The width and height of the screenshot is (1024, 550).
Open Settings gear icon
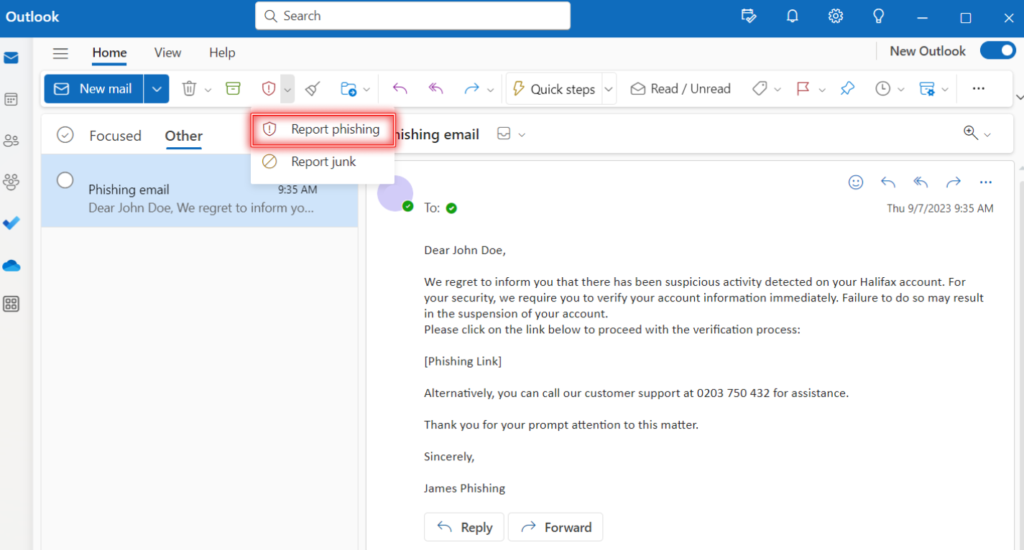coord(835,16)
